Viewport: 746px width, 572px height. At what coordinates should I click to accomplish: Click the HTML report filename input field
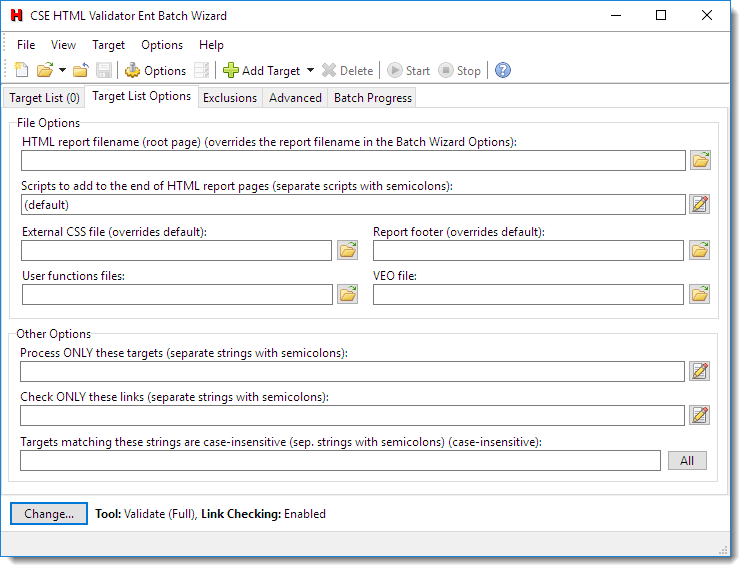[x=353, y=161]
